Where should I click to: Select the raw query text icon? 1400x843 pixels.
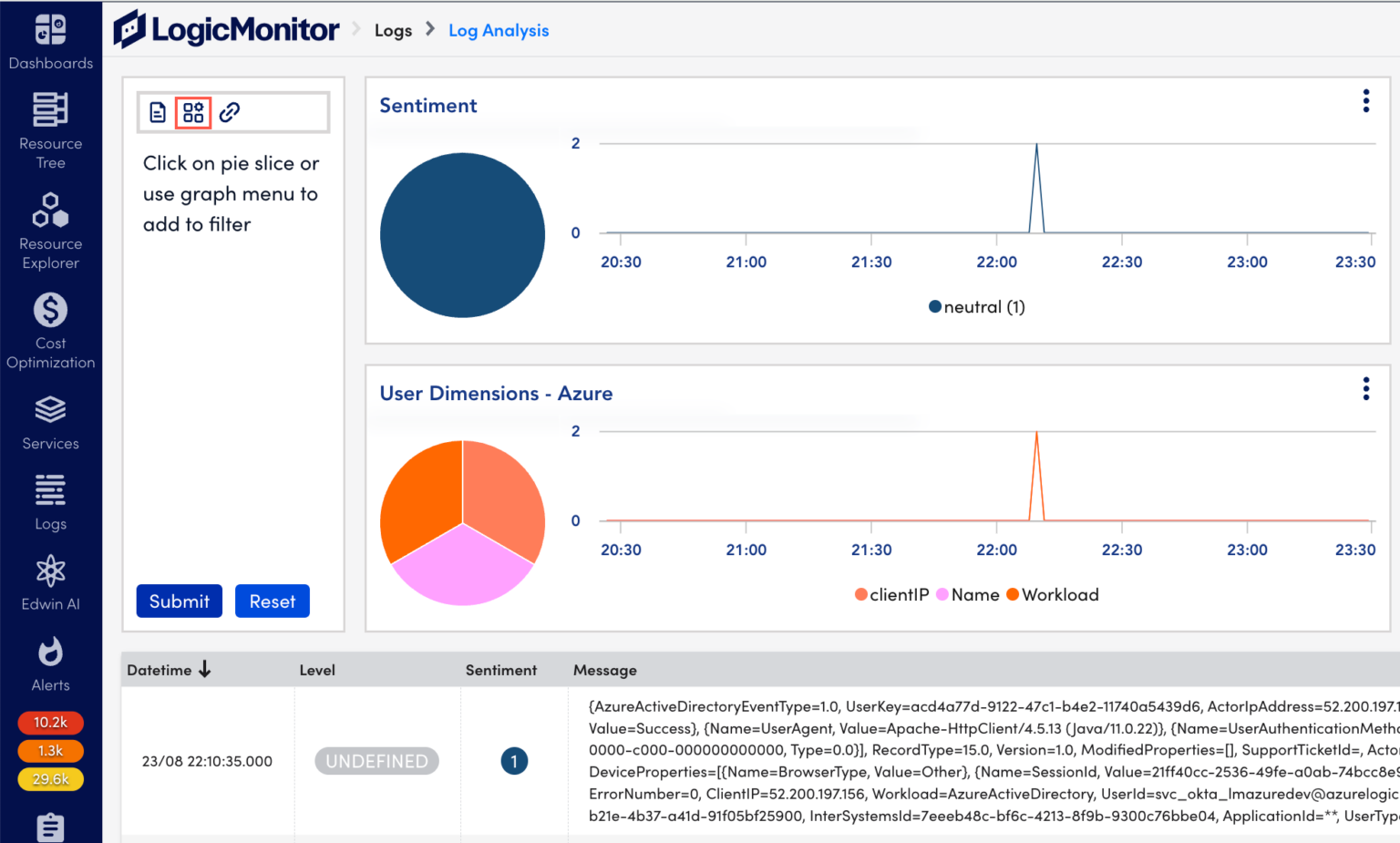pyautogui.click(x=157, y=112)
